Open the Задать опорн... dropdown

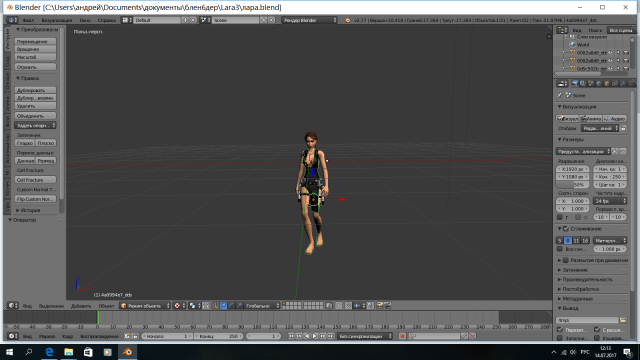pyautogui.click(x=35, y=125)
